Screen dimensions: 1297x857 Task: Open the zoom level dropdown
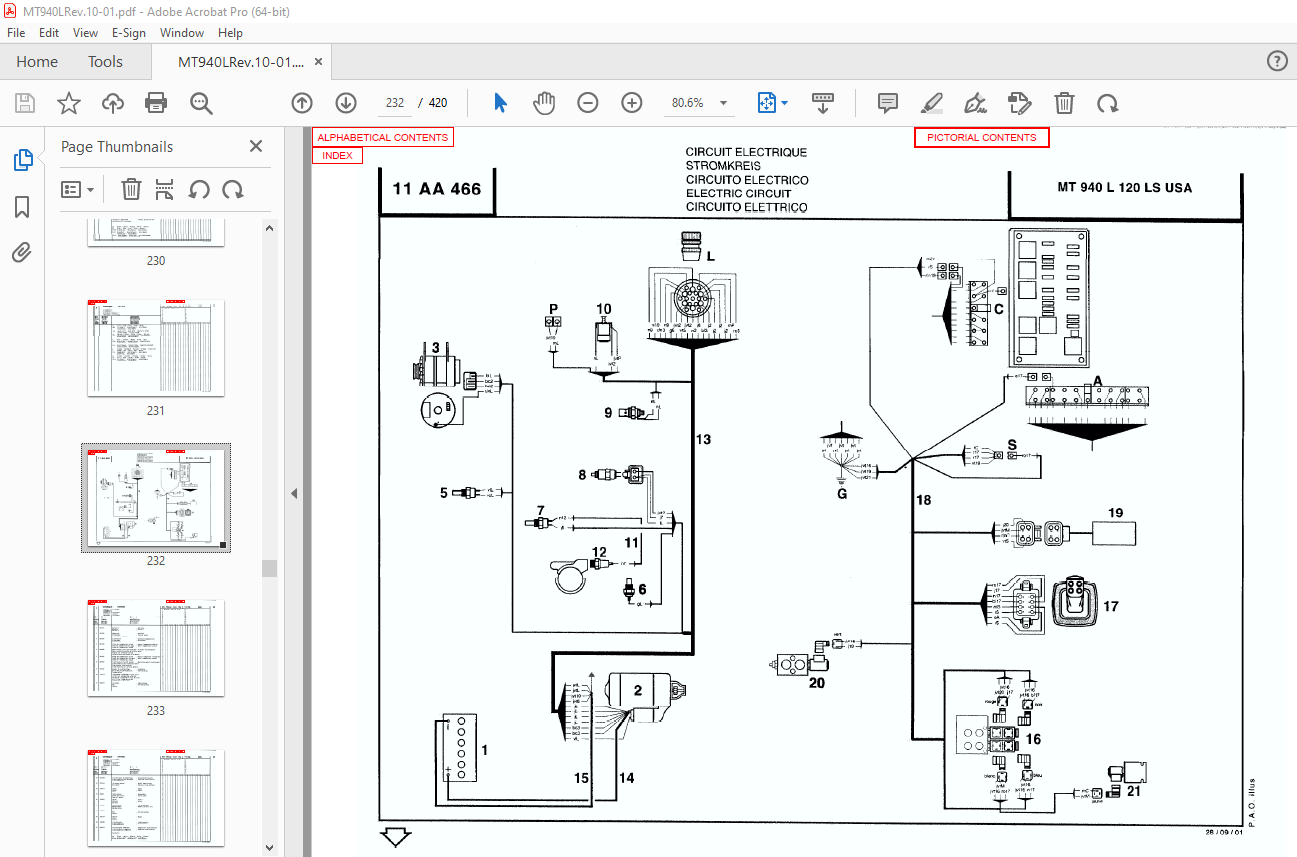click(723, 103)
